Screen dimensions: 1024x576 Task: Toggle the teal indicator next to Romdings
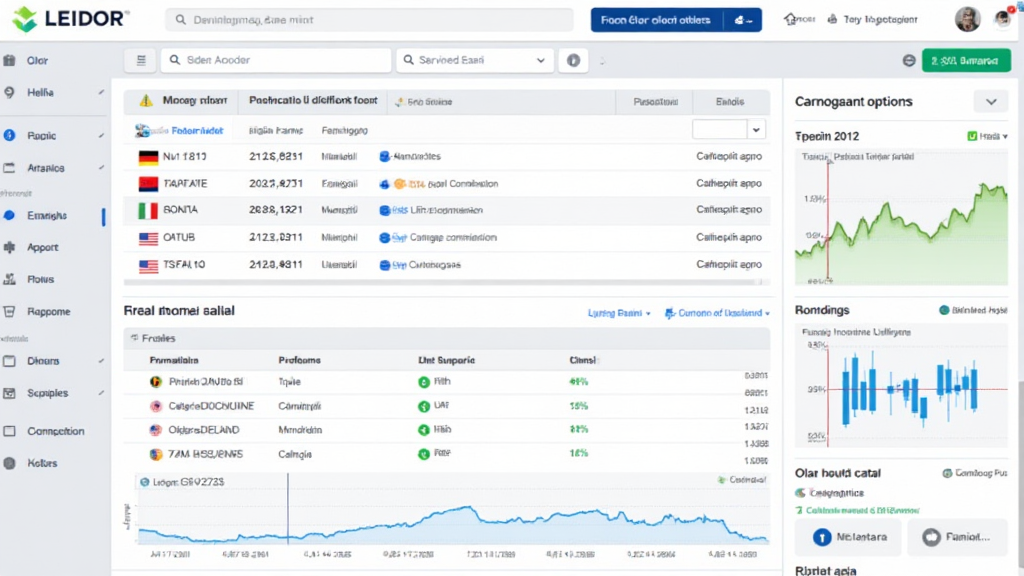(x=944, y=310)
